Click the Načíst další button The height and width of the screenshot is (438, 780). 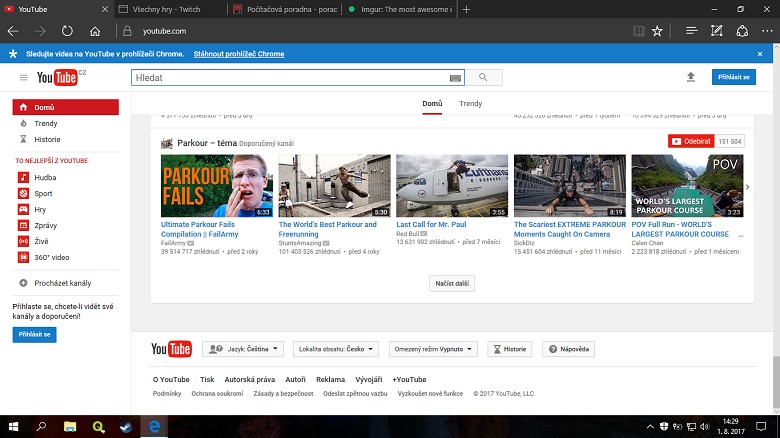[x=454, y=283]
